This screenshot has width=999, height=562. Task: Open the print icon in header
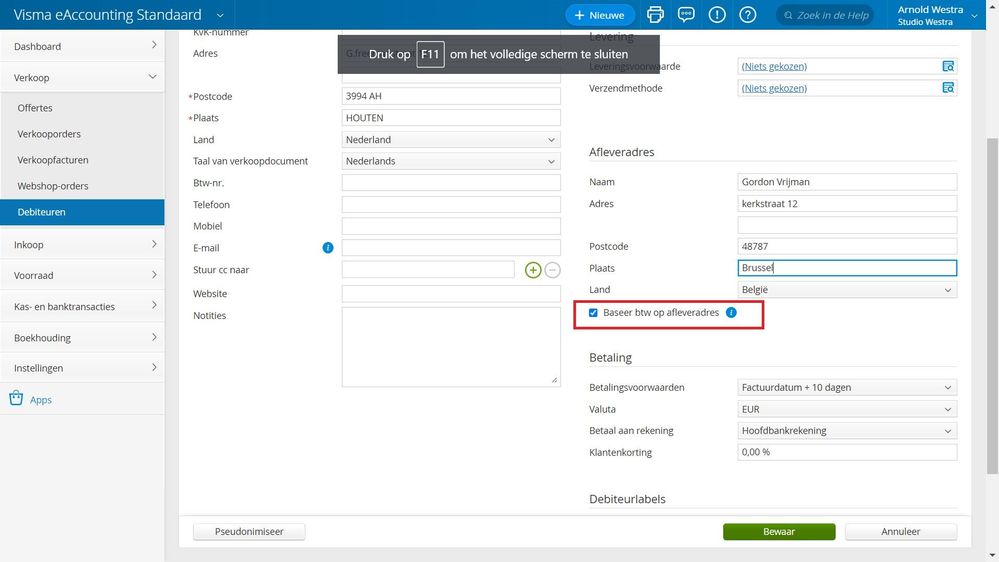pyautogui.click(x=655, y=15)
